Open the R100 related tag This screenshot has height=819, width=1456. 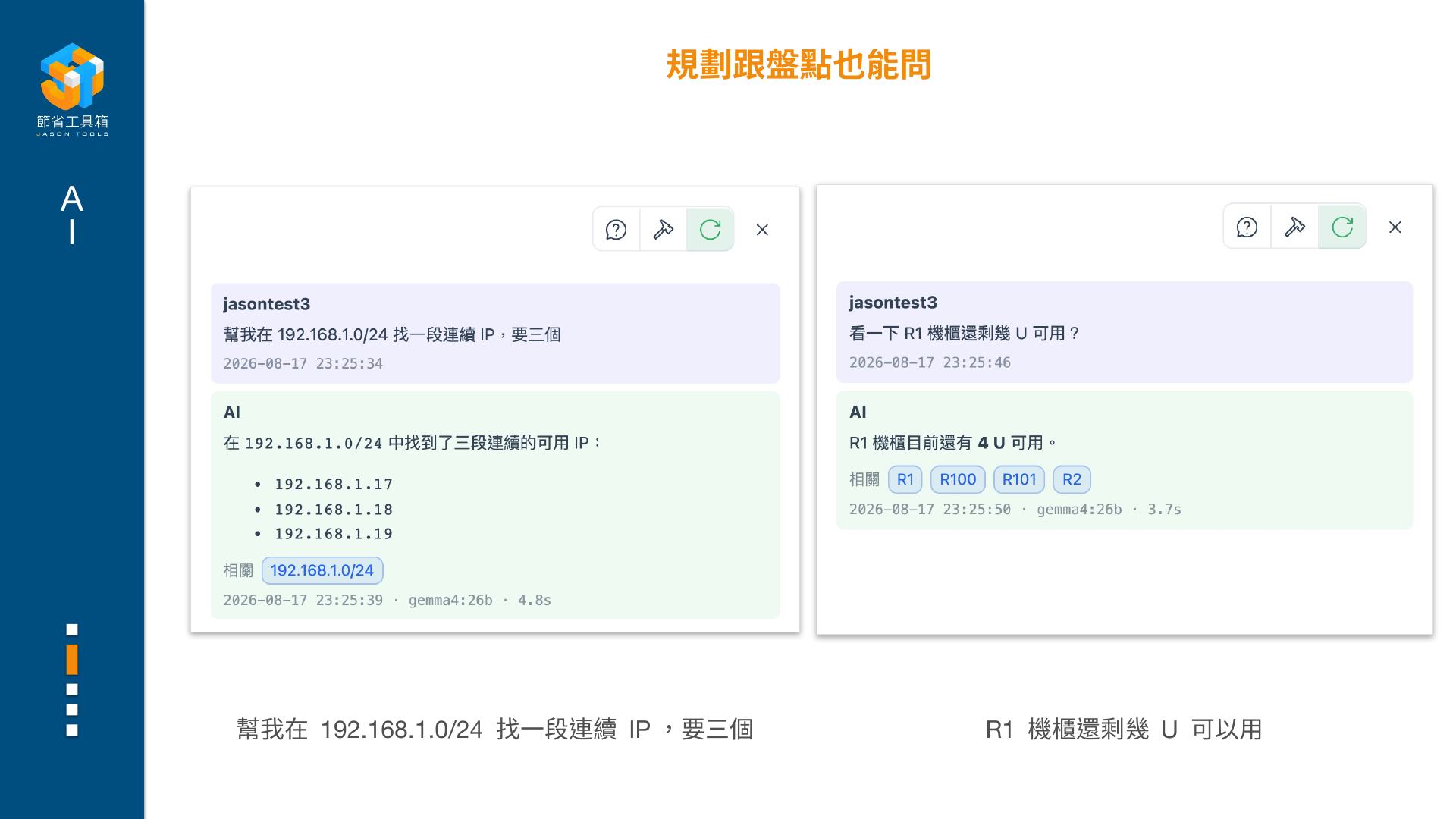coord(958,479)
